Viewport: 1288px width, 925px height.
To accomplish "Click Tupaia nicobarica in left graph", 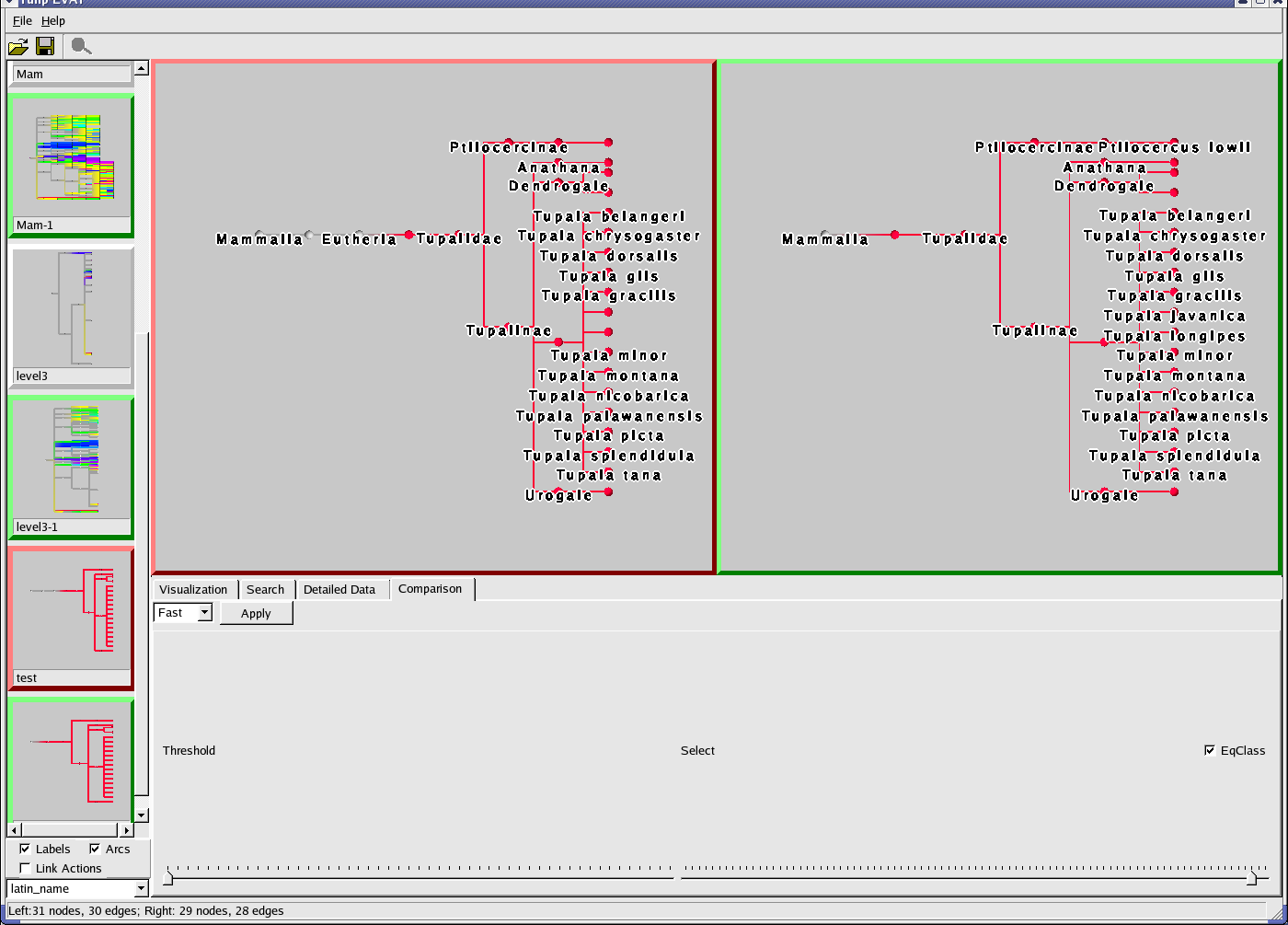I will 609,396.
